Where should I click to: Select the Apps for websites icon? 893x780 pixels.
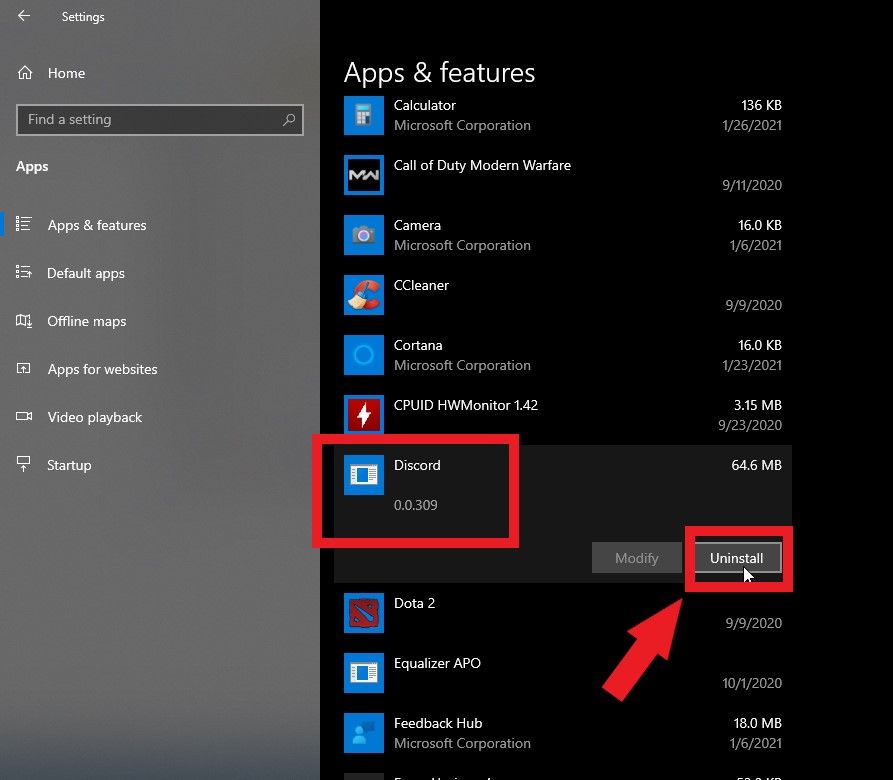click(23, 368)
